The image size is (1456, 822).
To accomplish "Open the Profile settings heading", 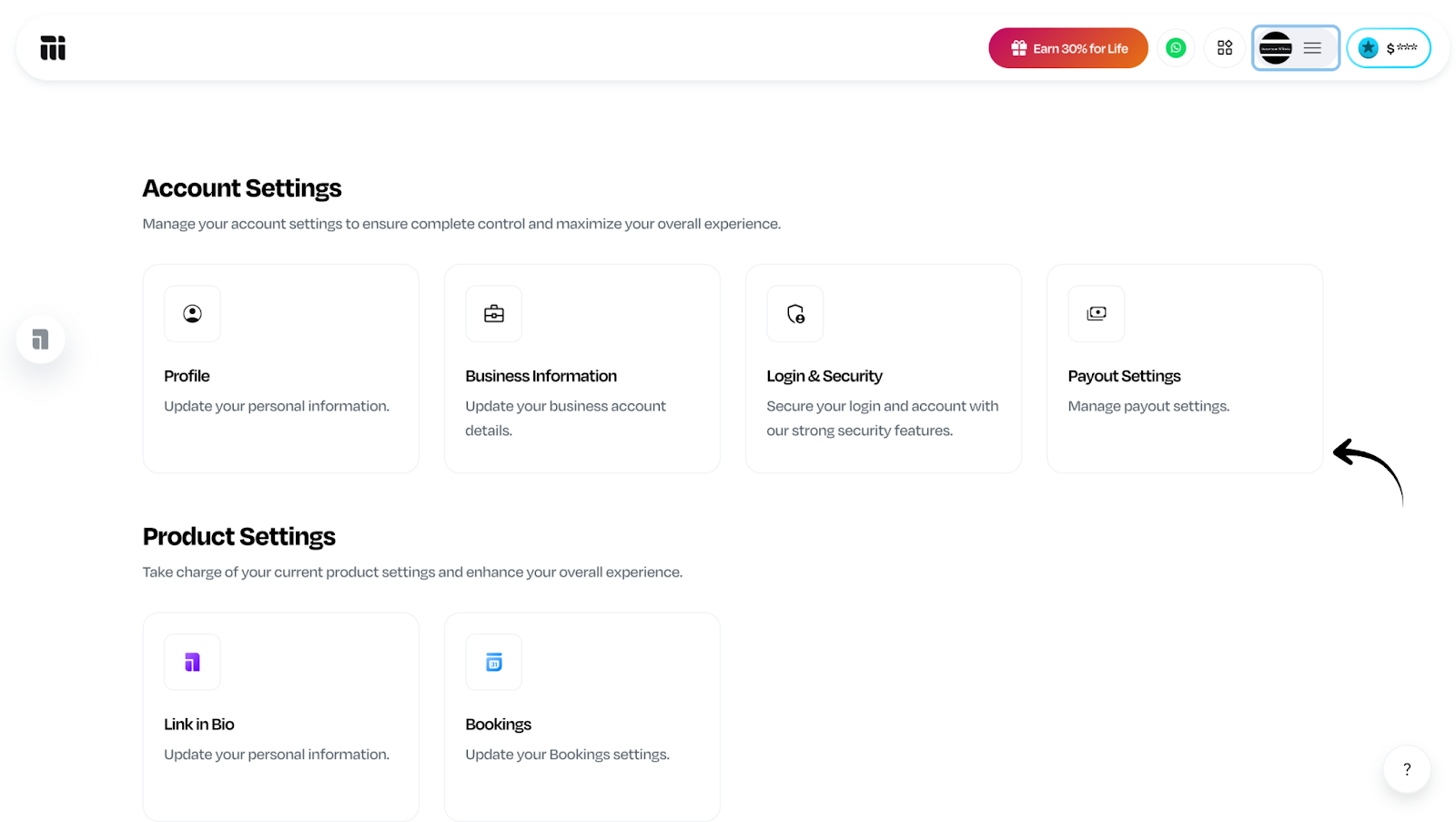I will click(x=187, y=376).
